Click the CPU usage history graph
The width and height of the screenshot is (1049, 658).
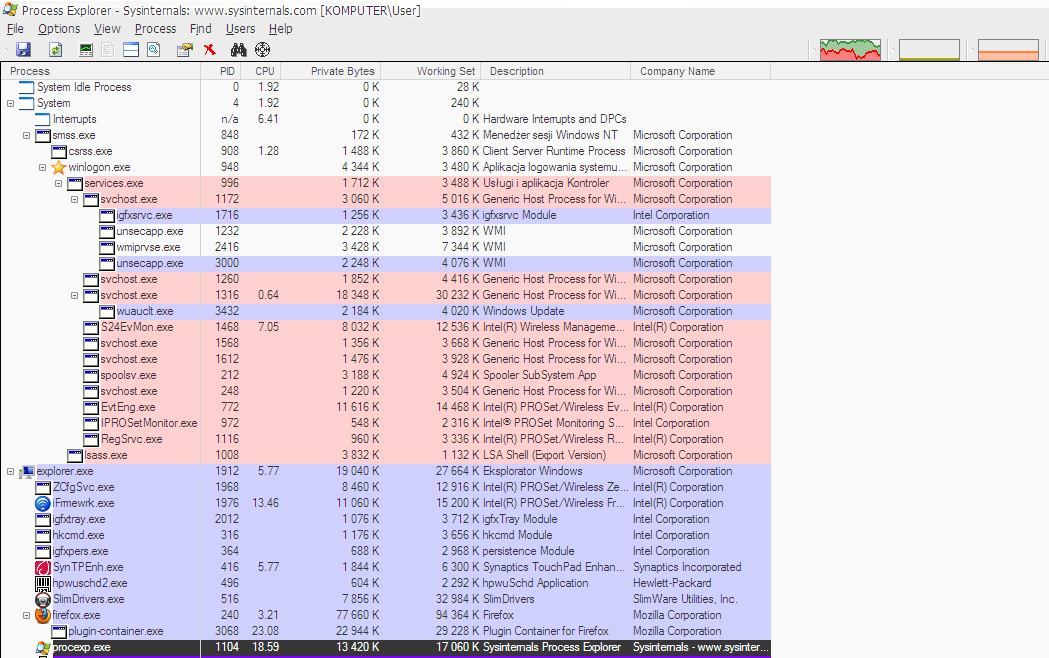(850, 49)
